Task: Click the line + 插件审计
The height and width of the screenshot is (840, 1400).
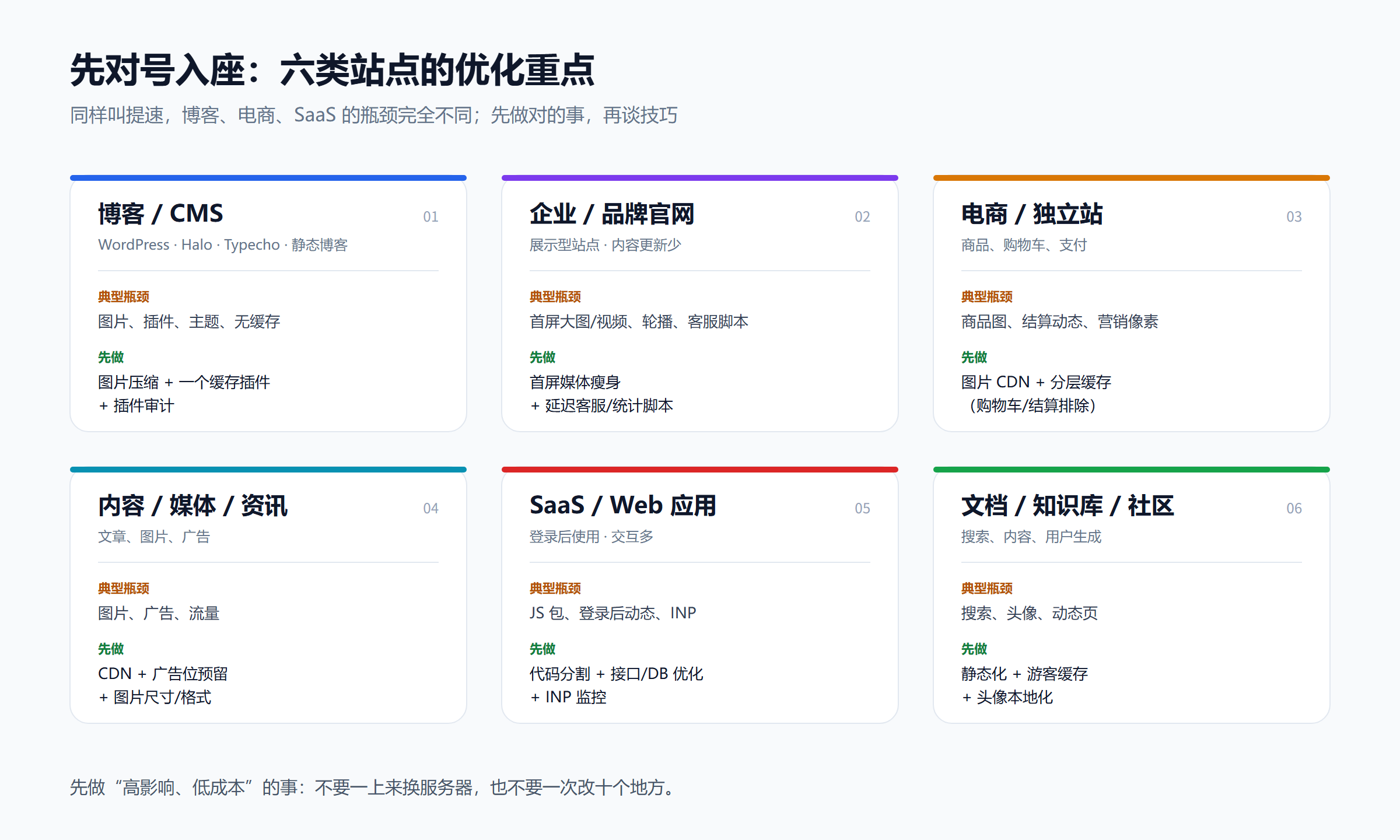Action: [x=136, y=405]
